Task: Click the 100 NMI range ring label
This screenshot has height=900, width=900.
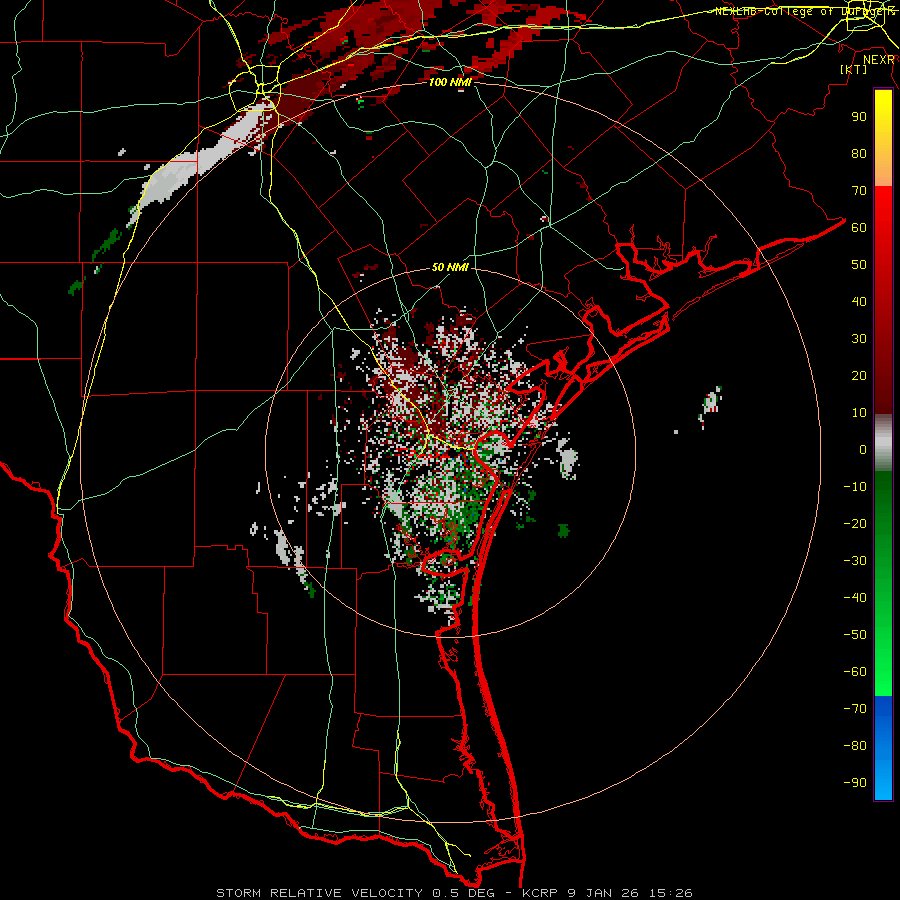Action: pyautogui.click(x=450, y=82)
